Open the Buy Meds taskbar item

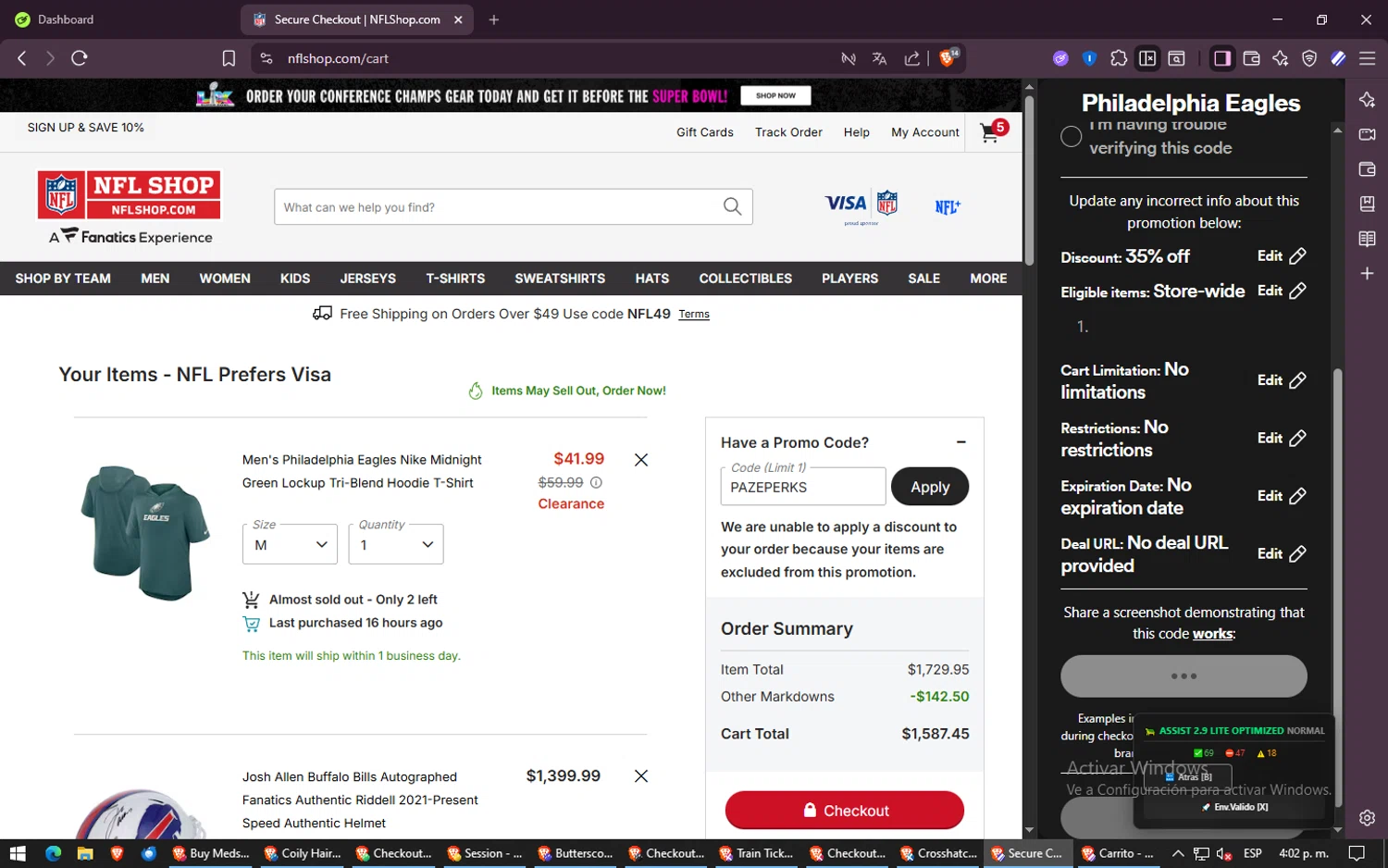[x=211, y=853]
